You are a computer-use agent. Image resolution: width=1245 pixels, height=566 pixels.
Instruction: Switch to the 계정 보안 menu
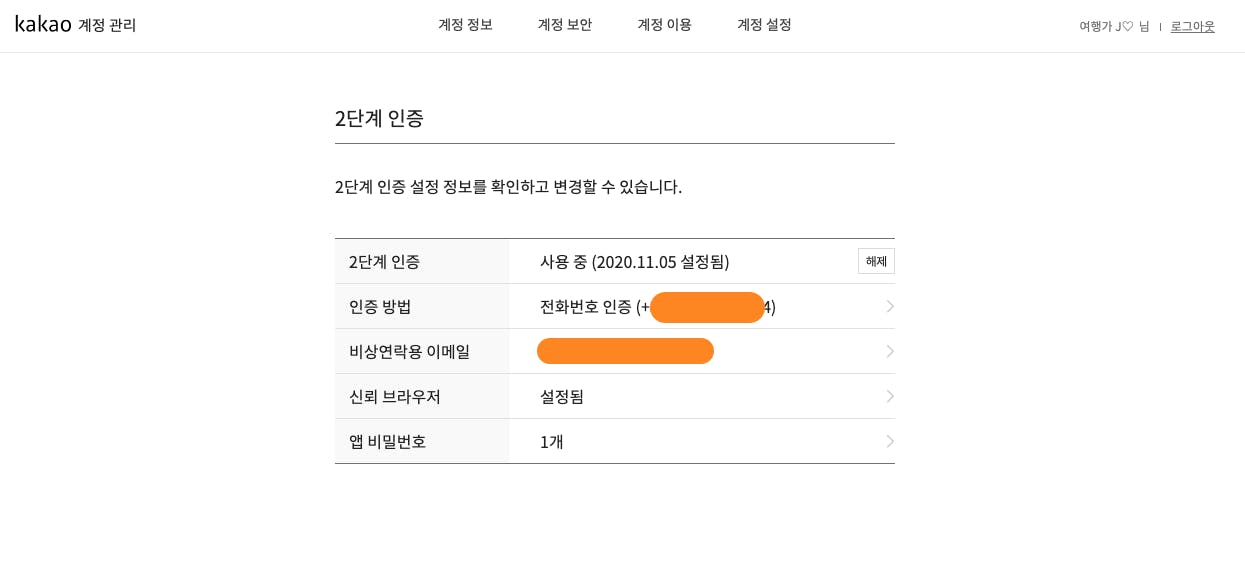click(x=565, y=25)
